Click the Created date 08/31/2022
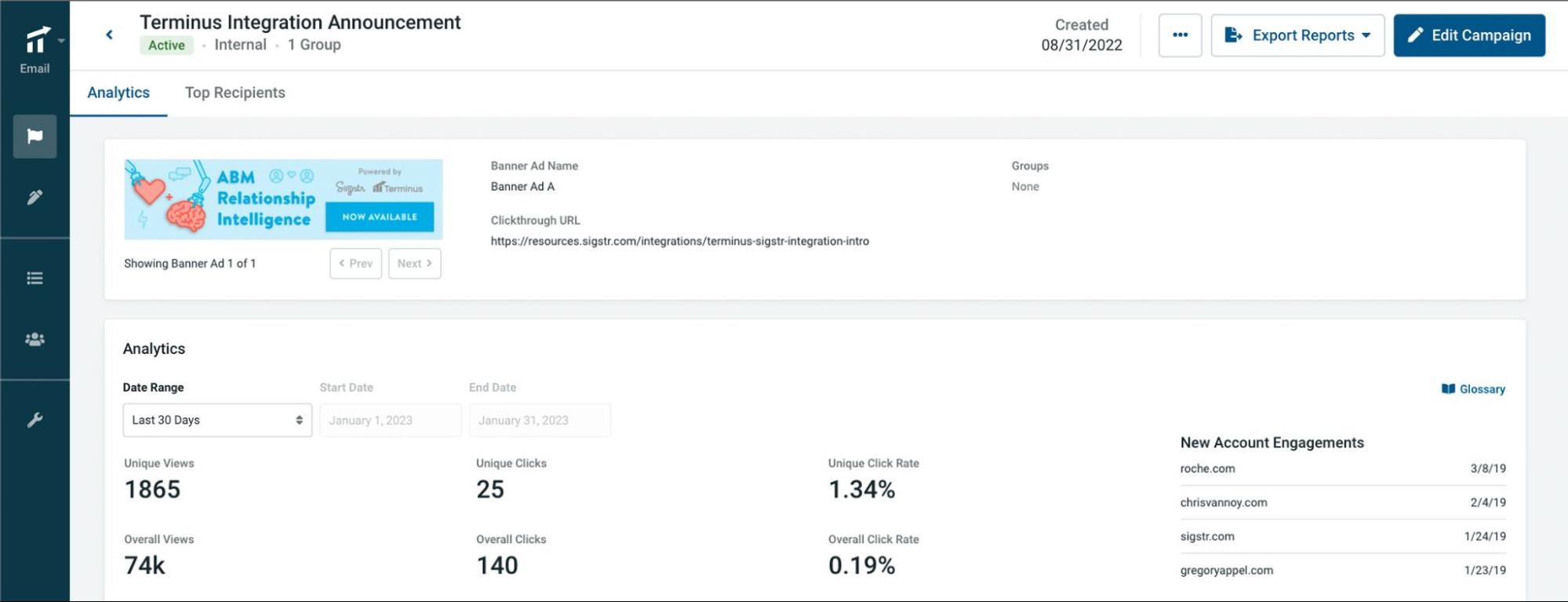The height and width of the screenshot is (602, 1568). (1081, 45)
